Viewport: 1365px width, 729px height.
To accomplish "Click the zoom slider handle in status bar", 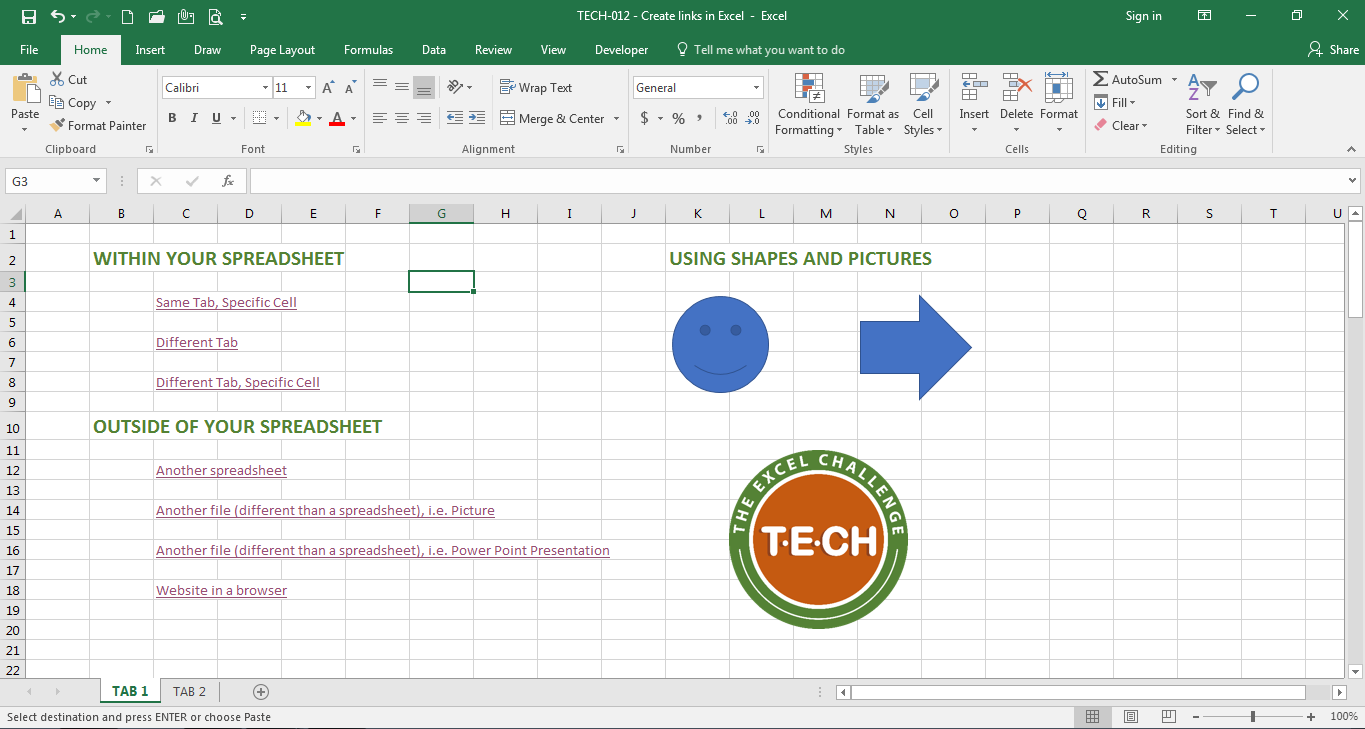I will [1253, 717].
